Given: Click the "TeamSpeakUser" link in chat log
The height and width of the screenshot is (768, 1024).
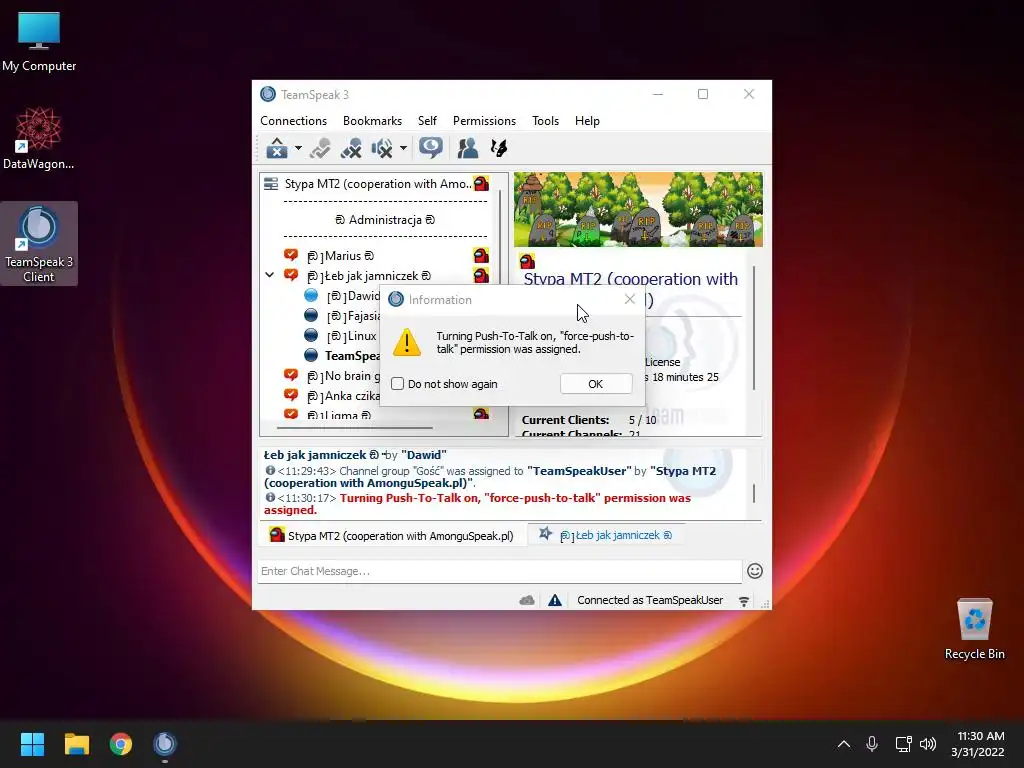Looking at the screenshot, I should (579, 471).
